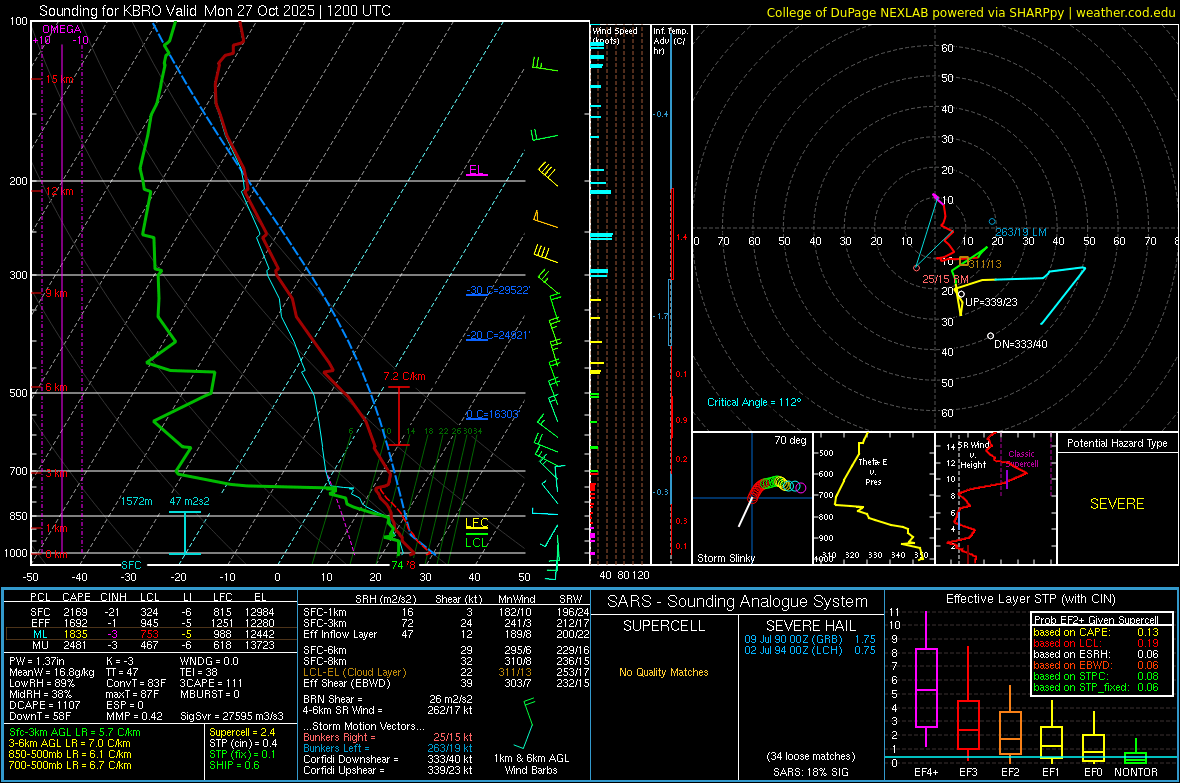Select the EFF parcel row
Image resolution: width=1180 pixels, height=783 pixels.
[151, 623]
